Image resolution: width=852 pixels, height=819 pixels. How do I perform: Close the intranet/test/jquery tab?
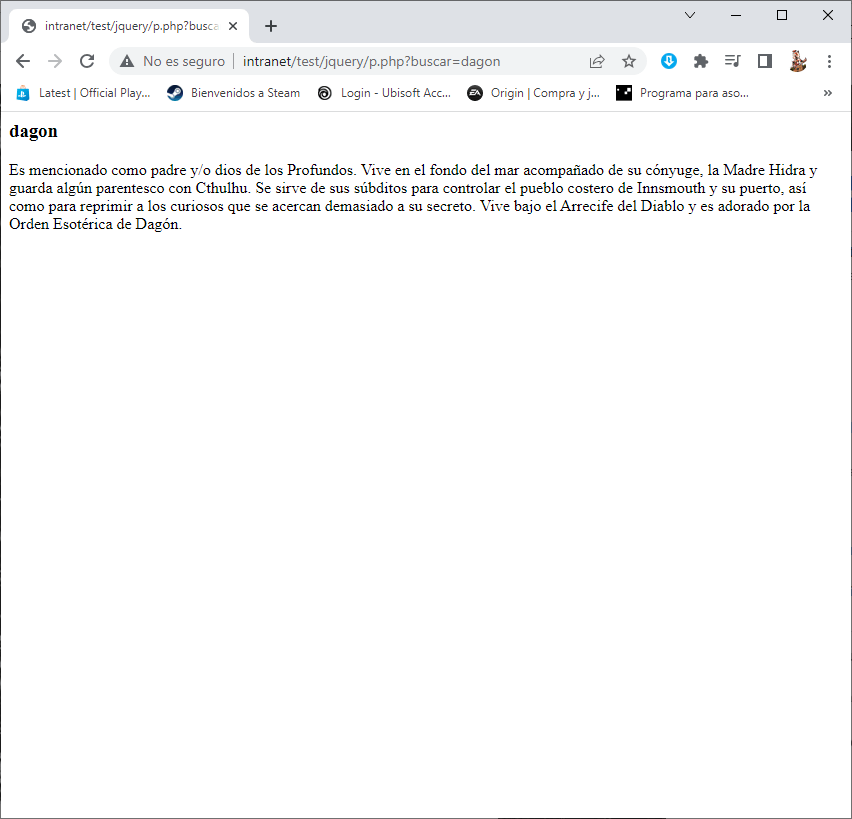232,26
